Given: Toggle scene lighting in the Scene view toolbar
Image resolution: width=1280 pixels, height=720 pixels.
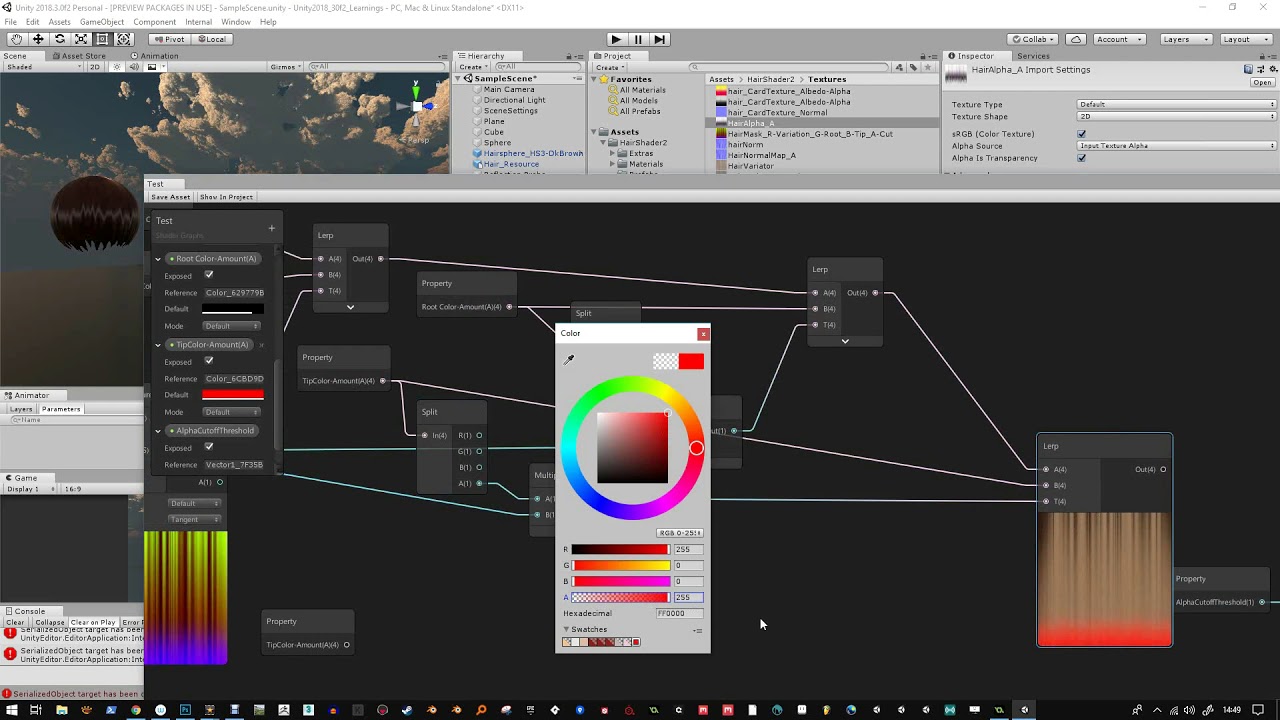Looking at the screenshot, I should click(116, 67).
